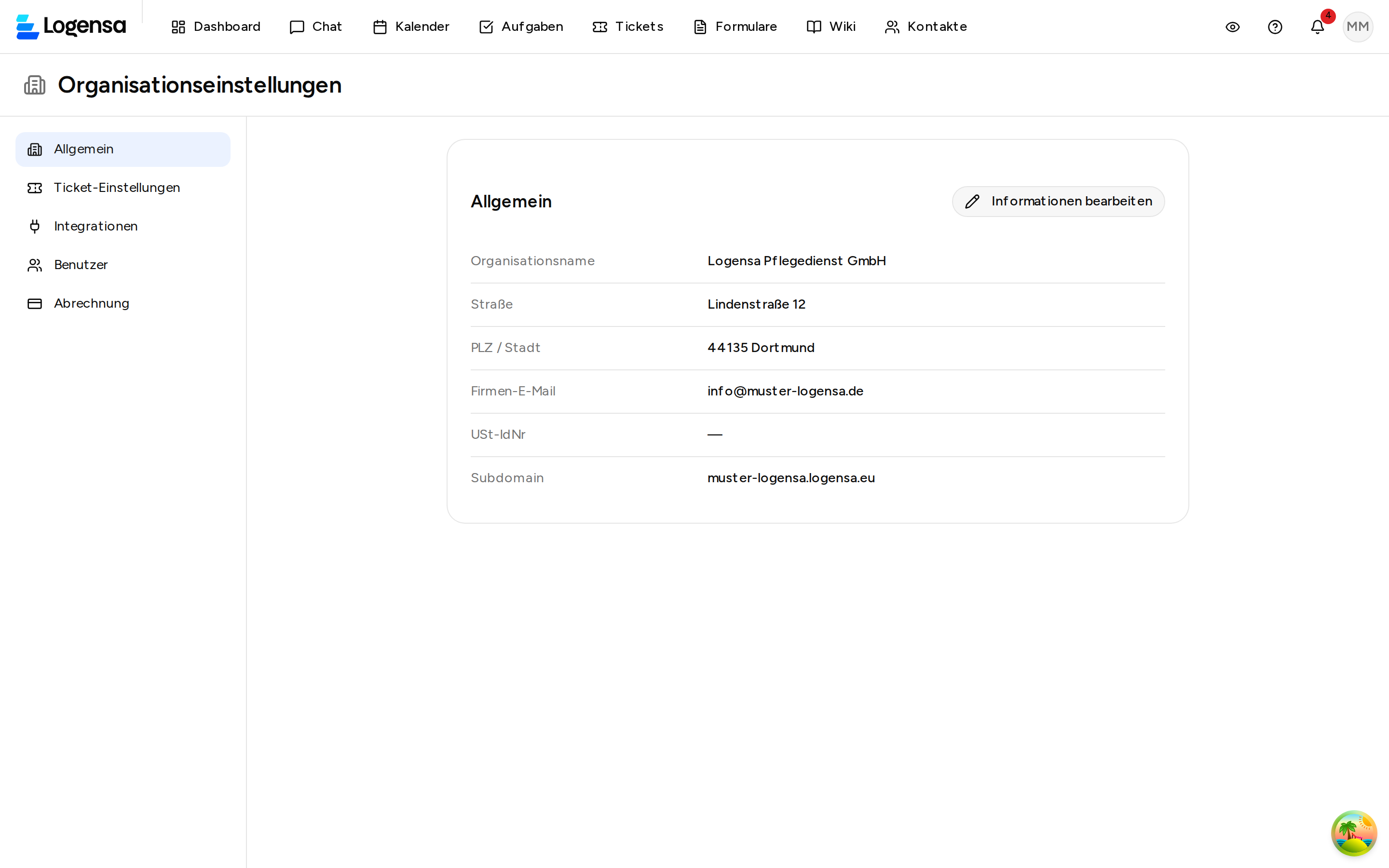Viewport: 1389px width, 868px height.
Task: Open the Chat nav item
Action: tap(316, 27)
